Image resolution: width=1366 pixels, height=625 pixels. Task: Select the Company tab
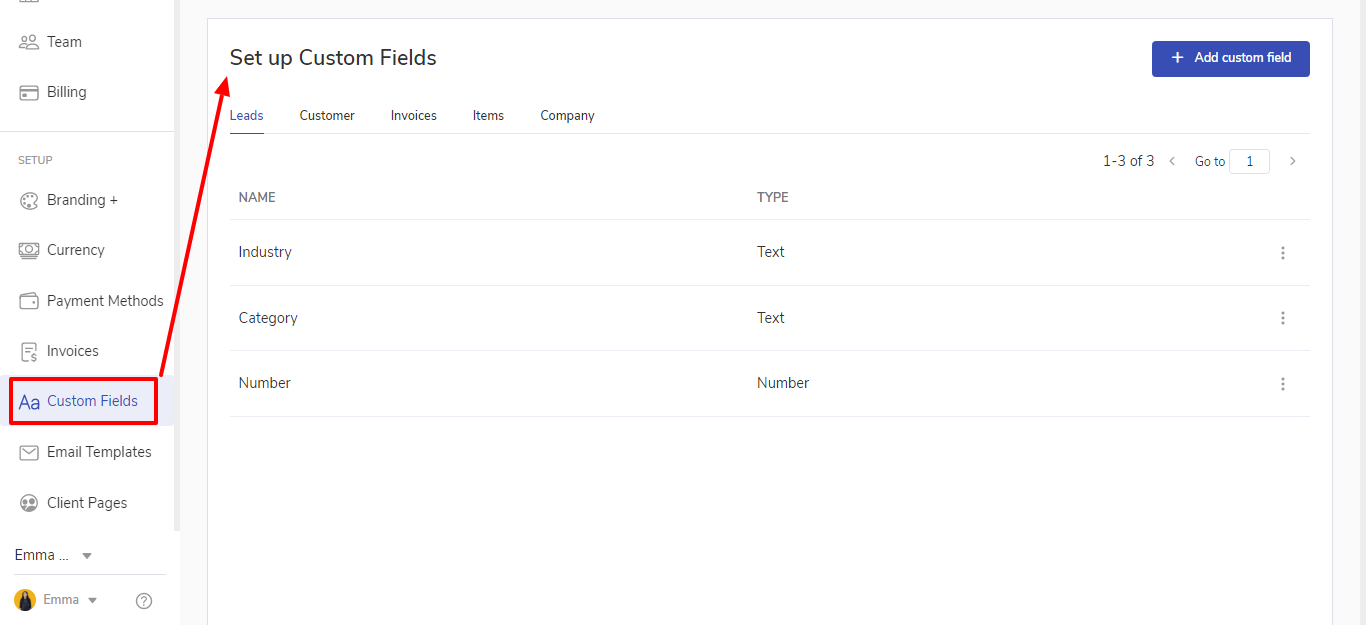coord(567,116)
